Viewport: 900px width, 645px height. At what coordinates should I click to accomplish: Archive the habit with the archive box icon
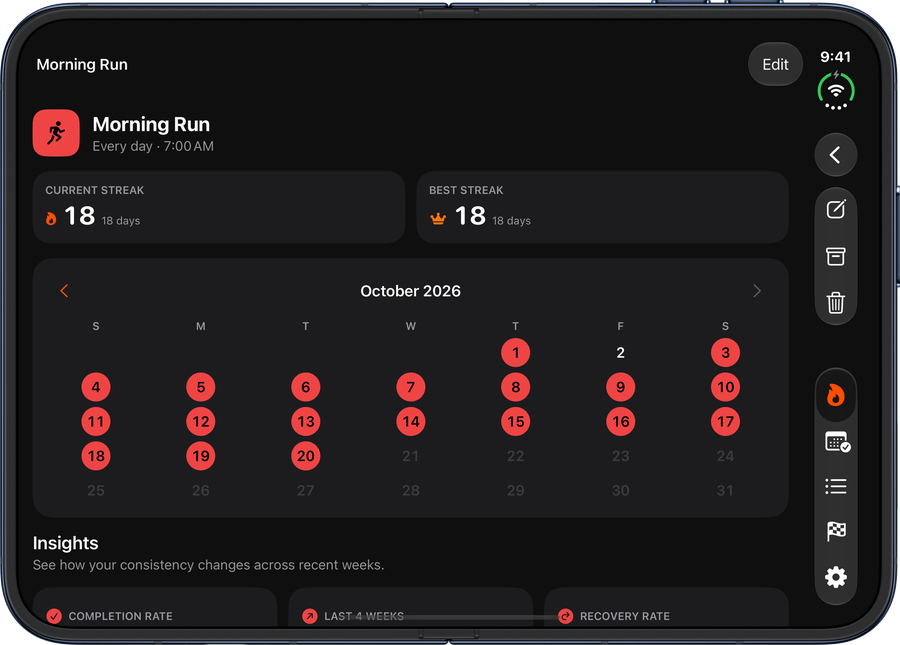(835, 256)
